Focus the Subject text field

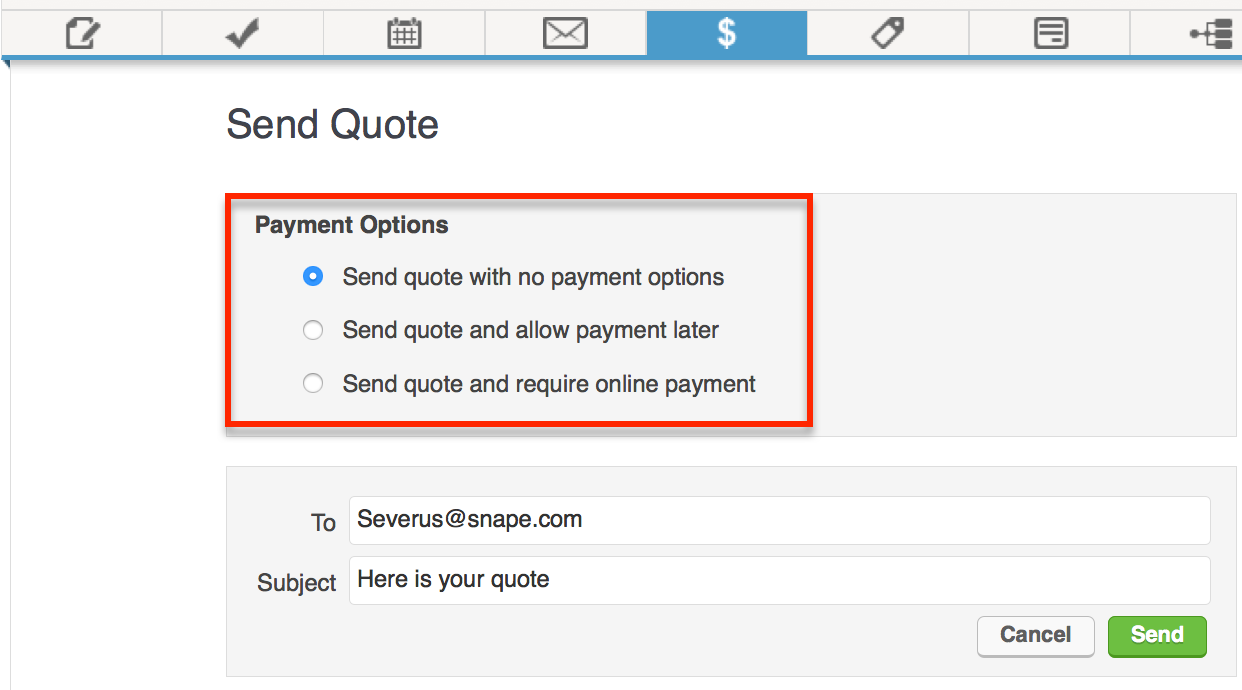click(x=779, y=580)
